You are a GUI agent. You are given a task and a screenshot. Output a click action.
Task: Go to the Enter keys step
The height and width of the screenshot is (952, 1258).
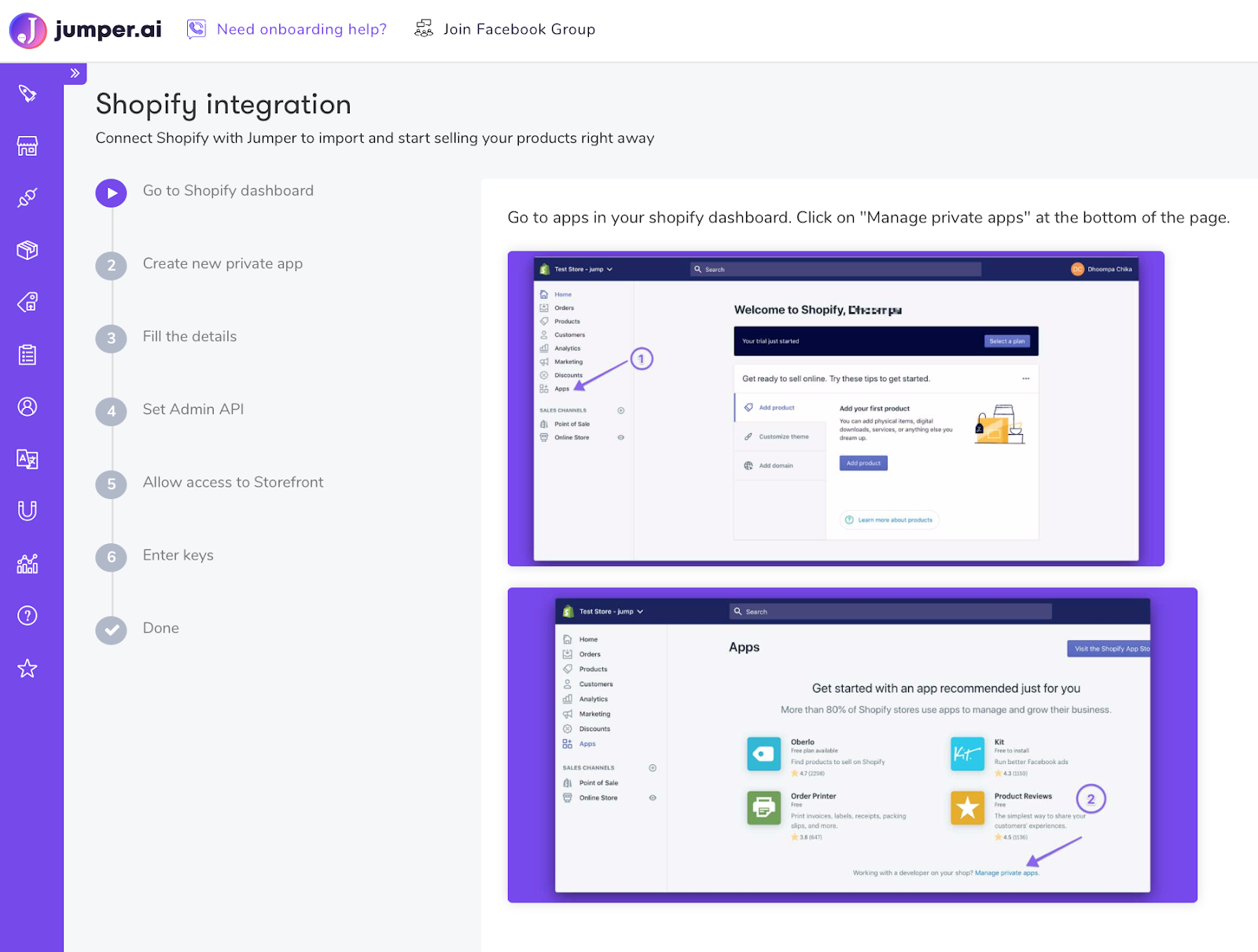click(x=178, y=555)
